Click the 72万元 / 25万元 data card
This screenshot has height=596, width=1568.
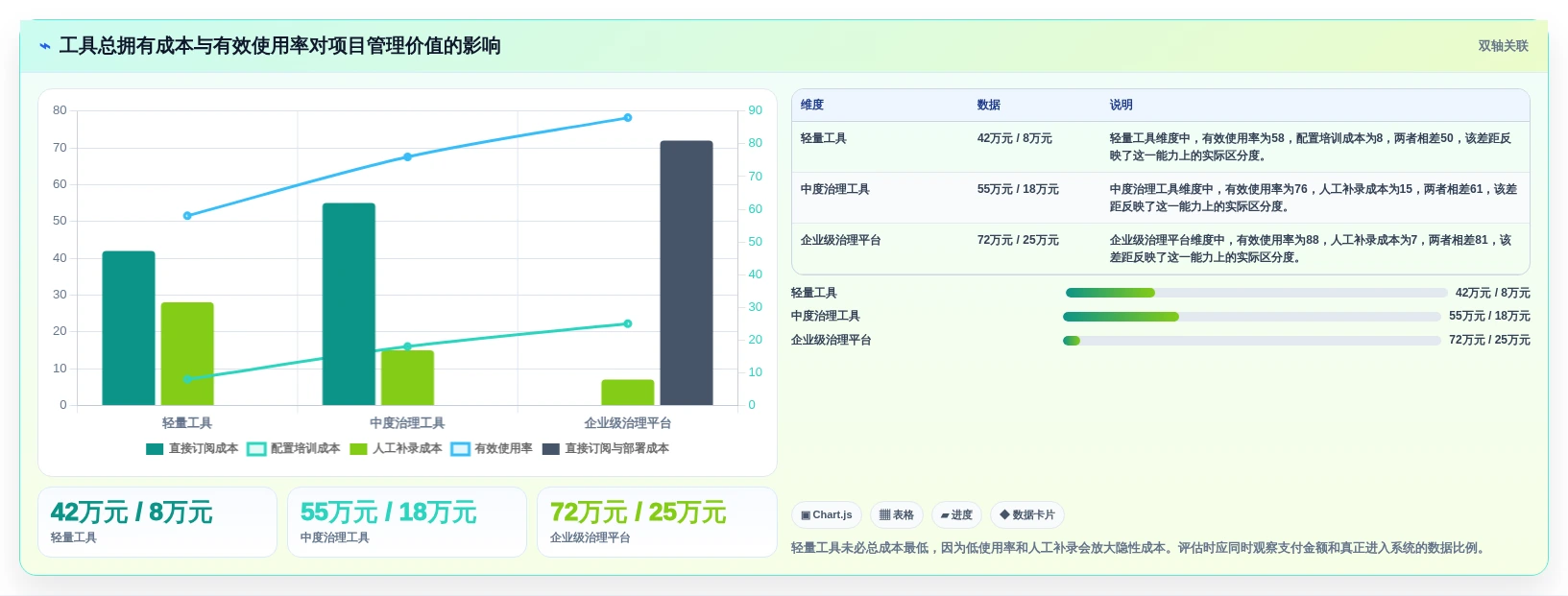pyautogui.click(x=657, y=522)
